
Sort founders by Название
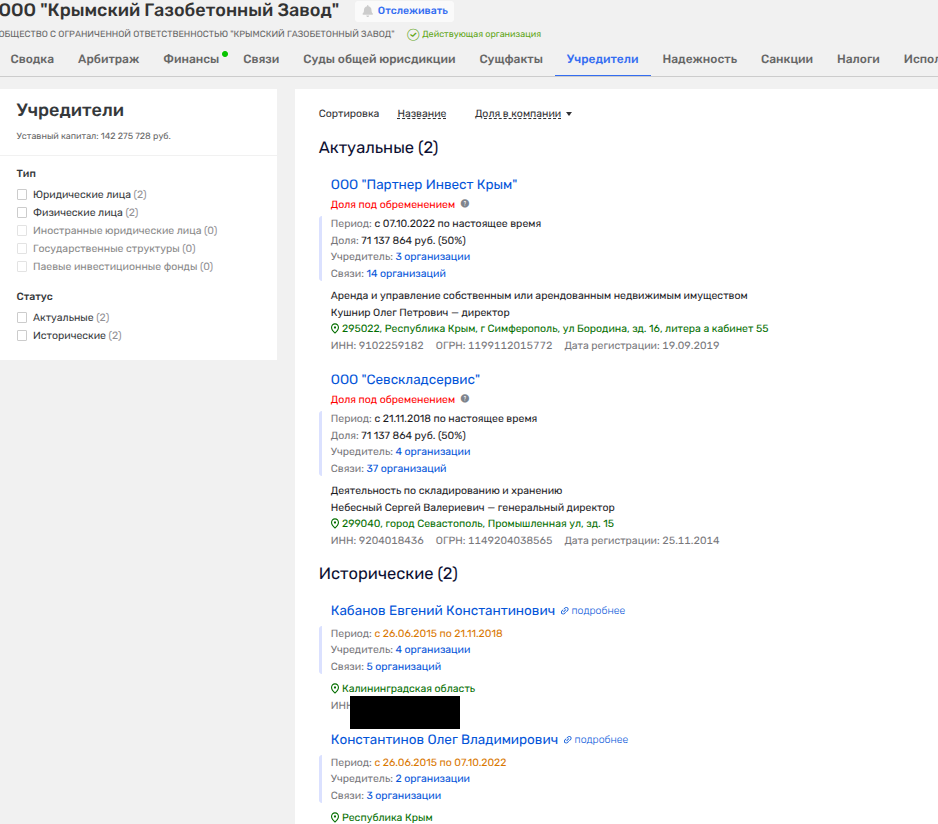coord(421,114)
